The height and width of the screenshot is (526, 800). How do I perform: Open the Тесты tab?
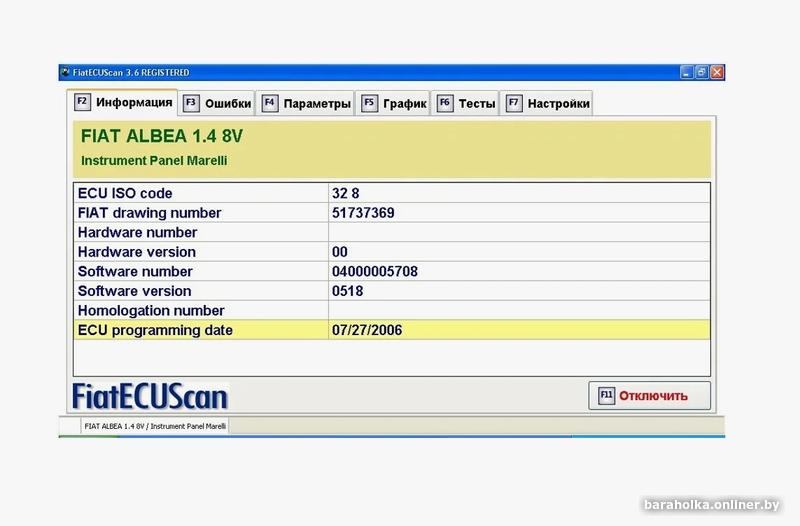click(x=465, y=104)
